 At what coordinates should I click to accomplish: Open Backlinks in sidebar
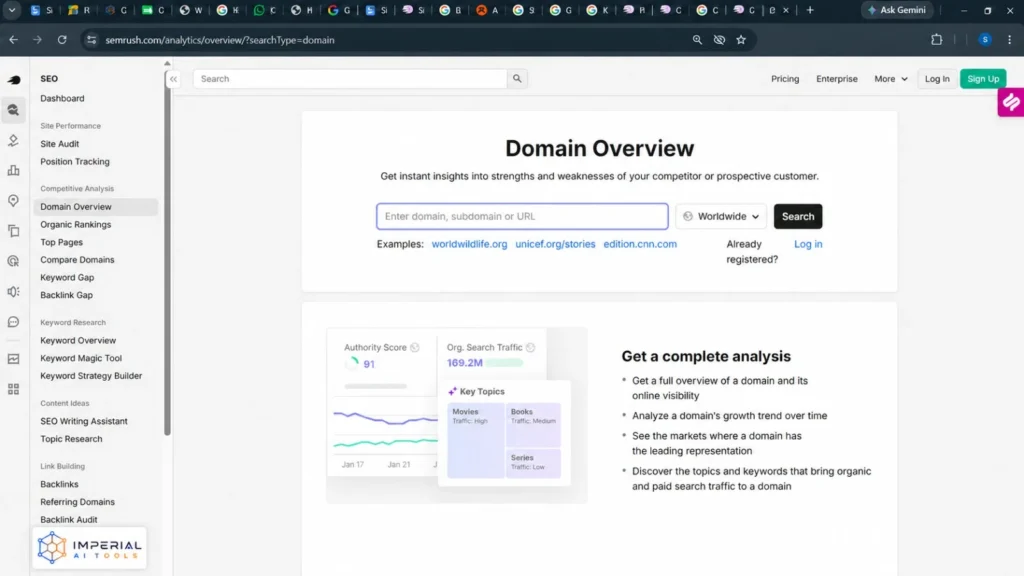[x=59, y=484]
